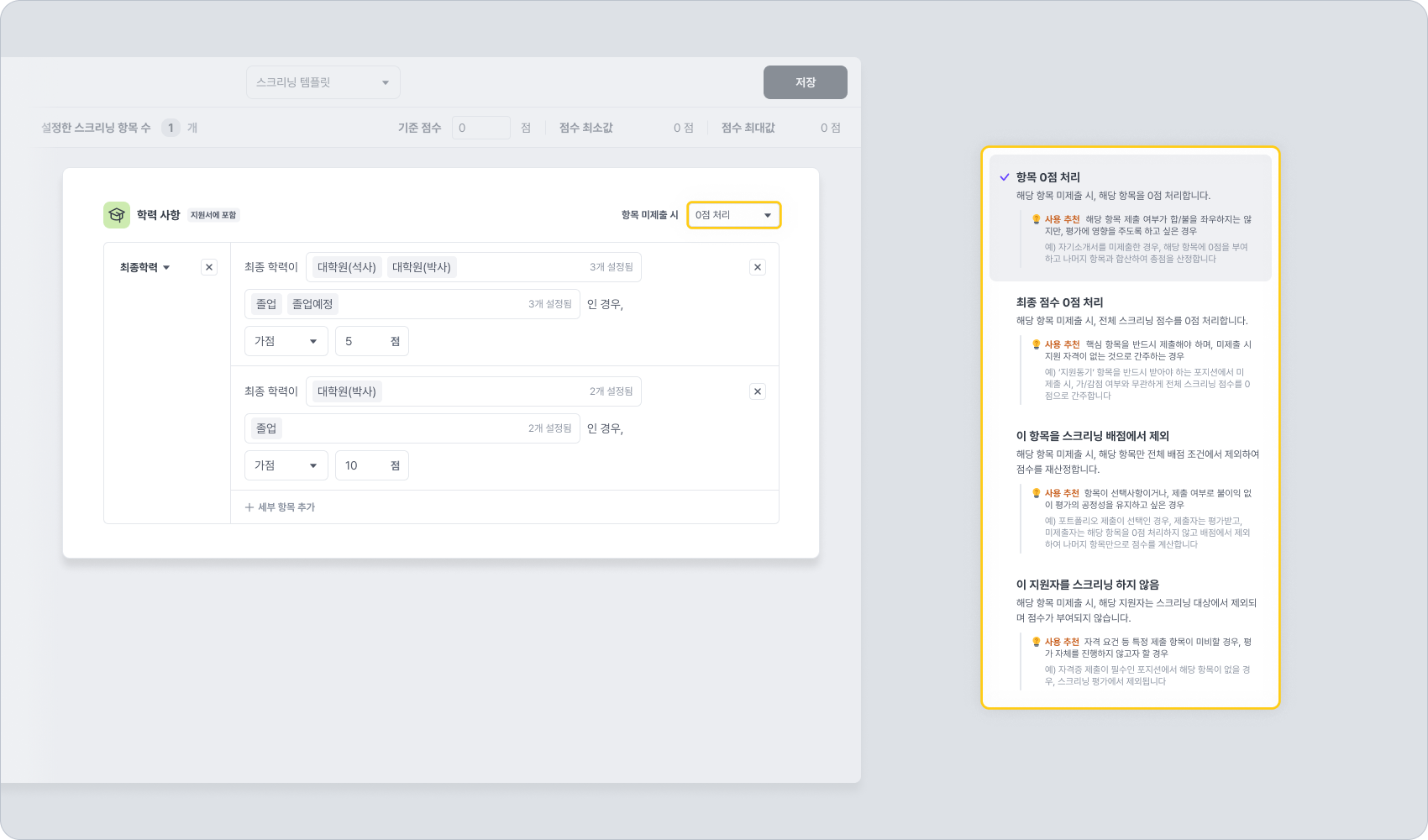1428x840 pixels.
Task: Click the plus icon for 세부 항목 추가
Action: click(x=249, y=507)
